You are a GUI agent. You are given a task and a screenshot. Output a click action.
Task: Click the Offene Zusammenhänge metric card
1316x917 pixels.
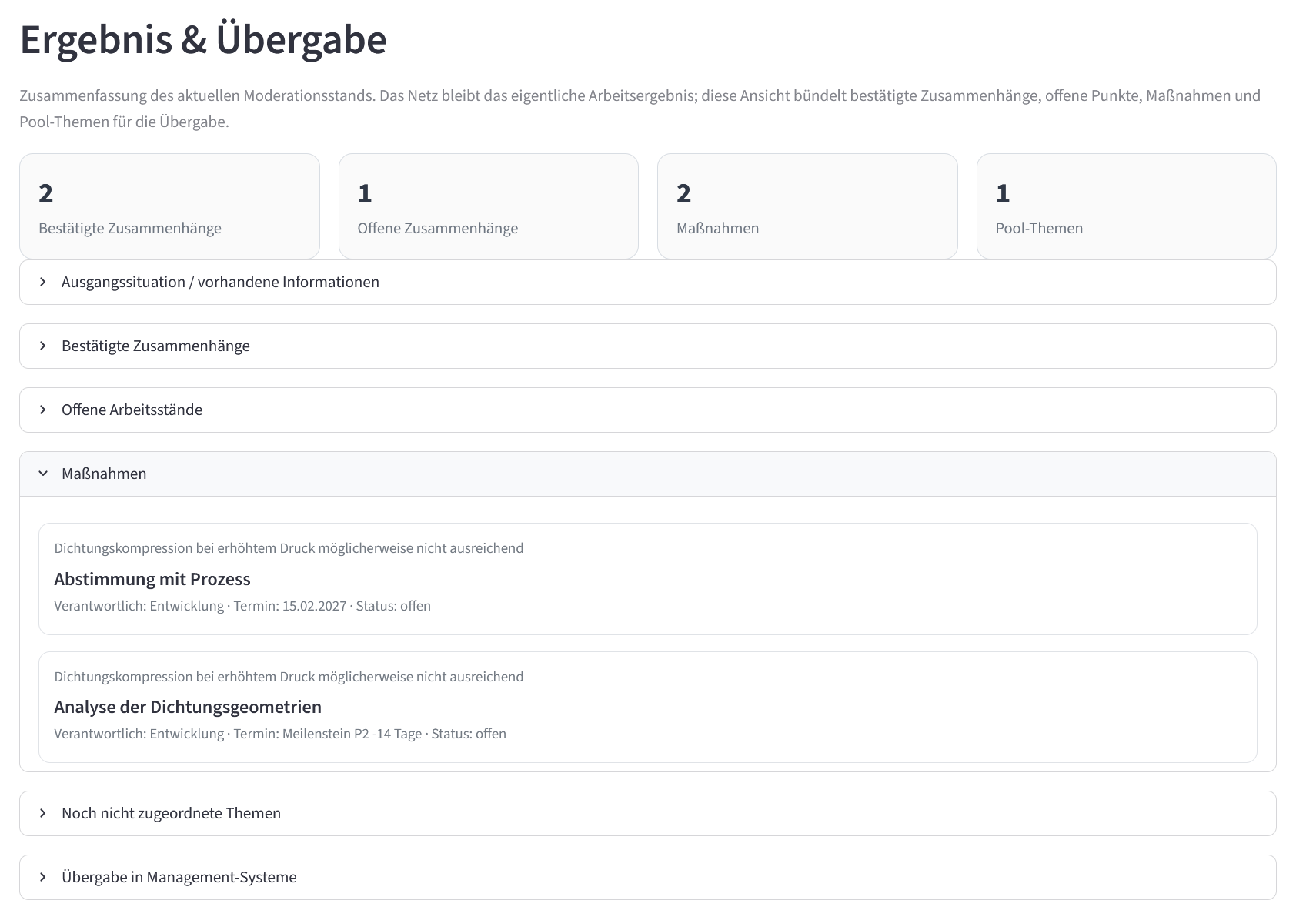(x=489, y=206)
